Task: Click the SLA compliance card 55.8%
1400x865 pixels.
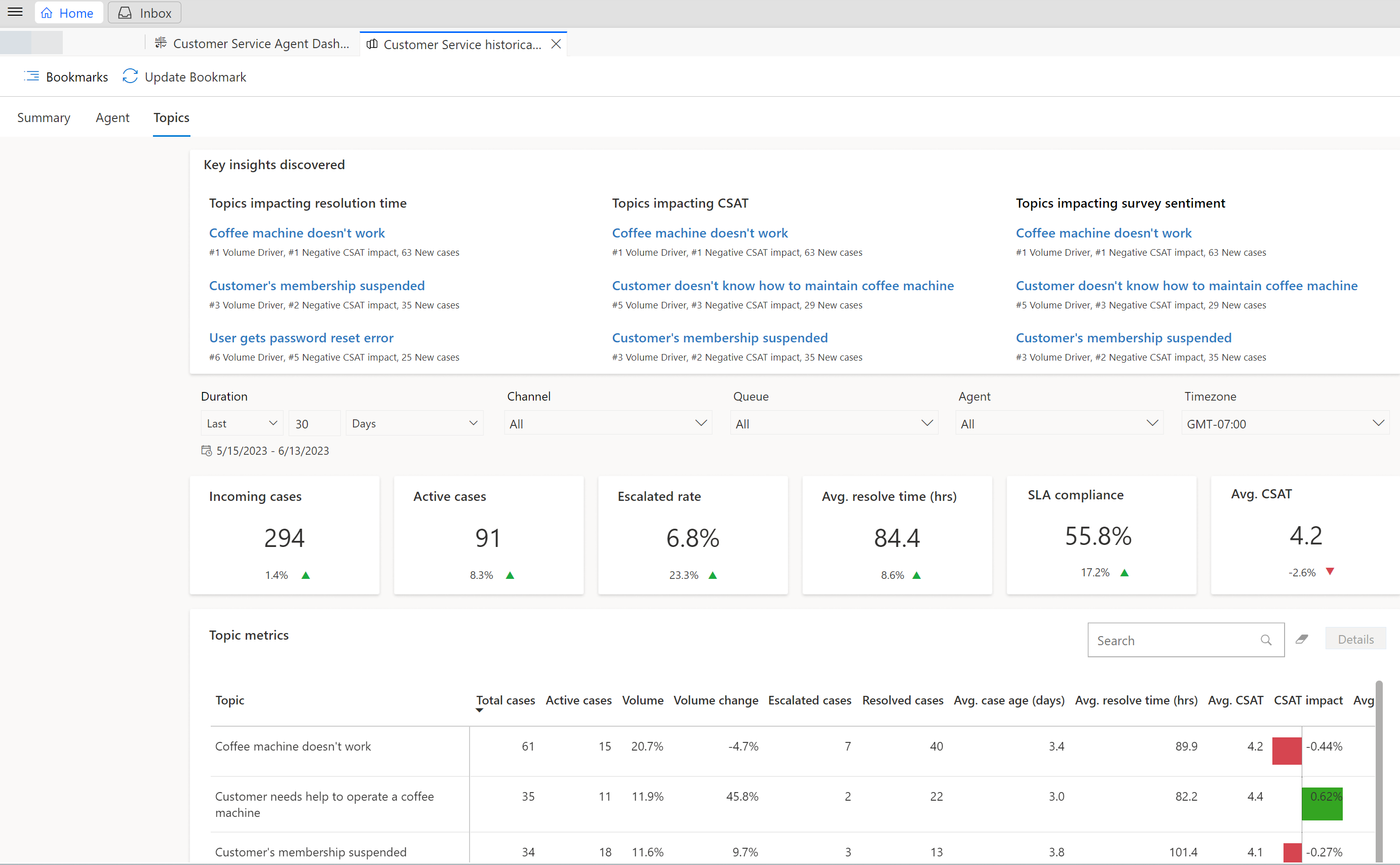Action: [1098, 536]
